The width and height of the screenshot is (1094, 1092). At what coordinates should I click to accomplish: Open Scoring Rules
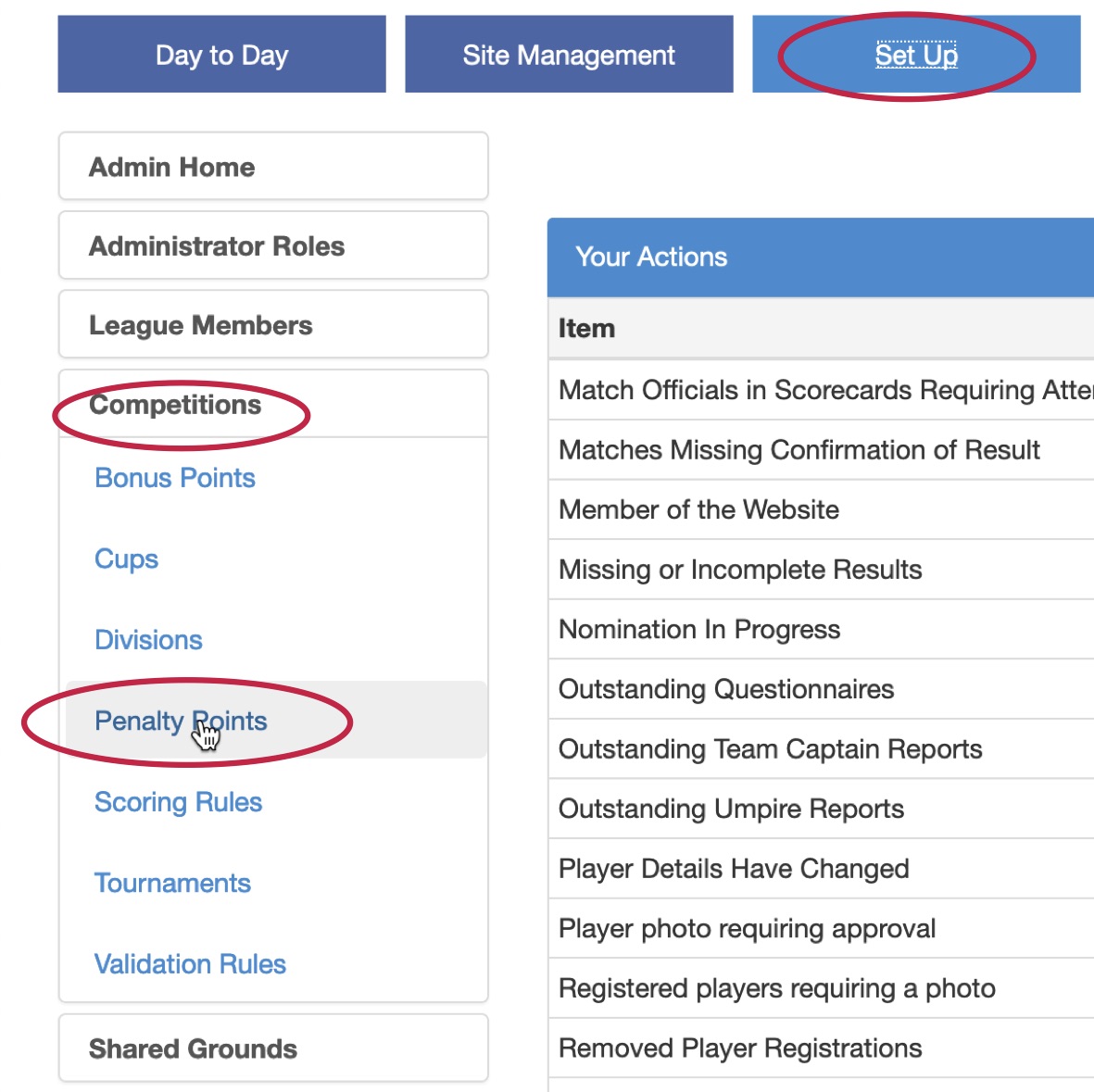[x=179, y=802]
